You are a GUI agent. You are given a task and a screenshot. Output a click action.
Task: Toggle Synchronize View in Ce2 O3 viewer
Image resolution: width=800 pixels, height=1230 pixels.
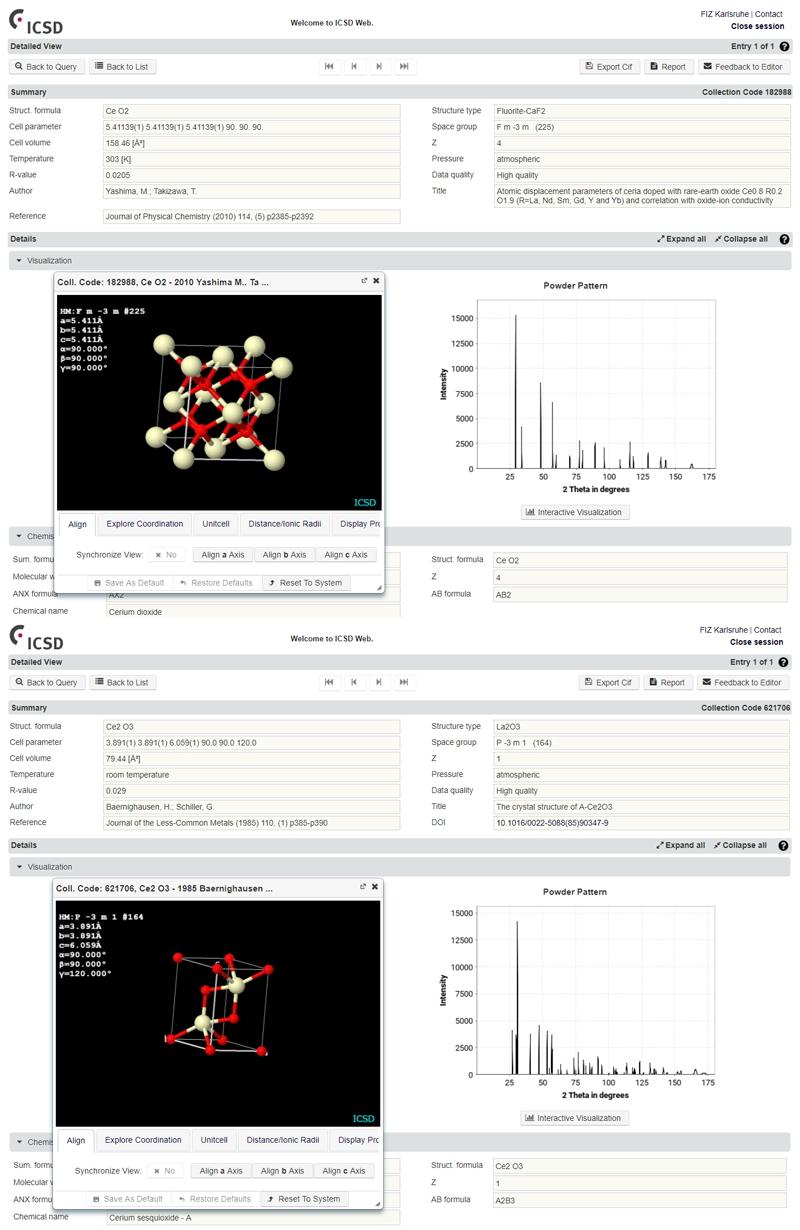(x=165, y=1170)
